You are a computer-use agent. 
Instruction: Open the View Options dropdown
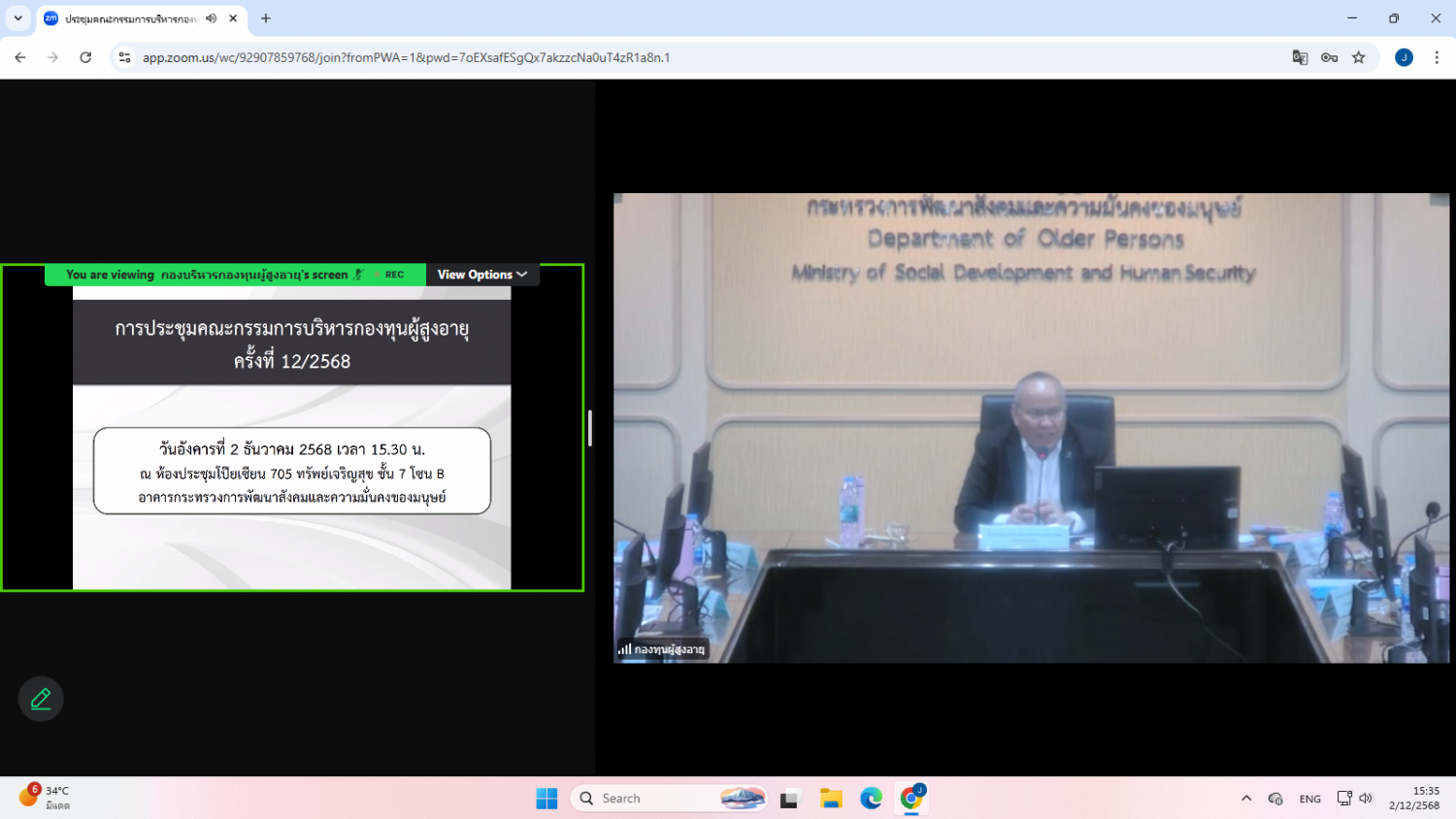pos(482,275)
